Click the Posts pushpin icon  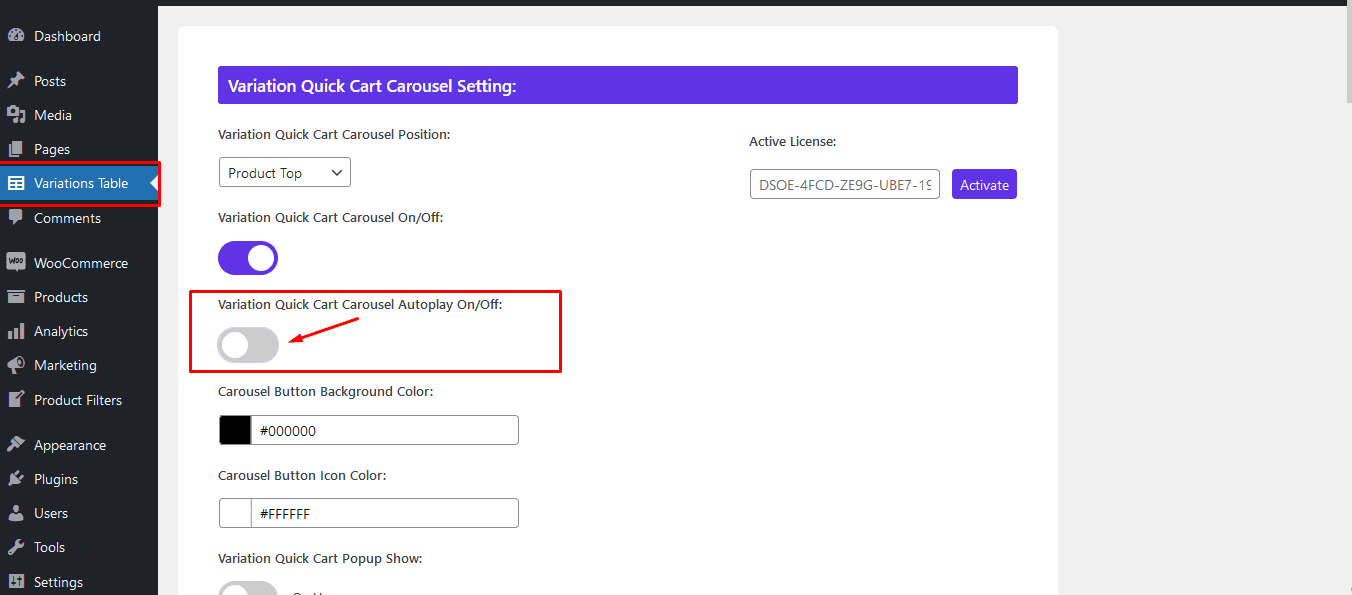[16, 81]
